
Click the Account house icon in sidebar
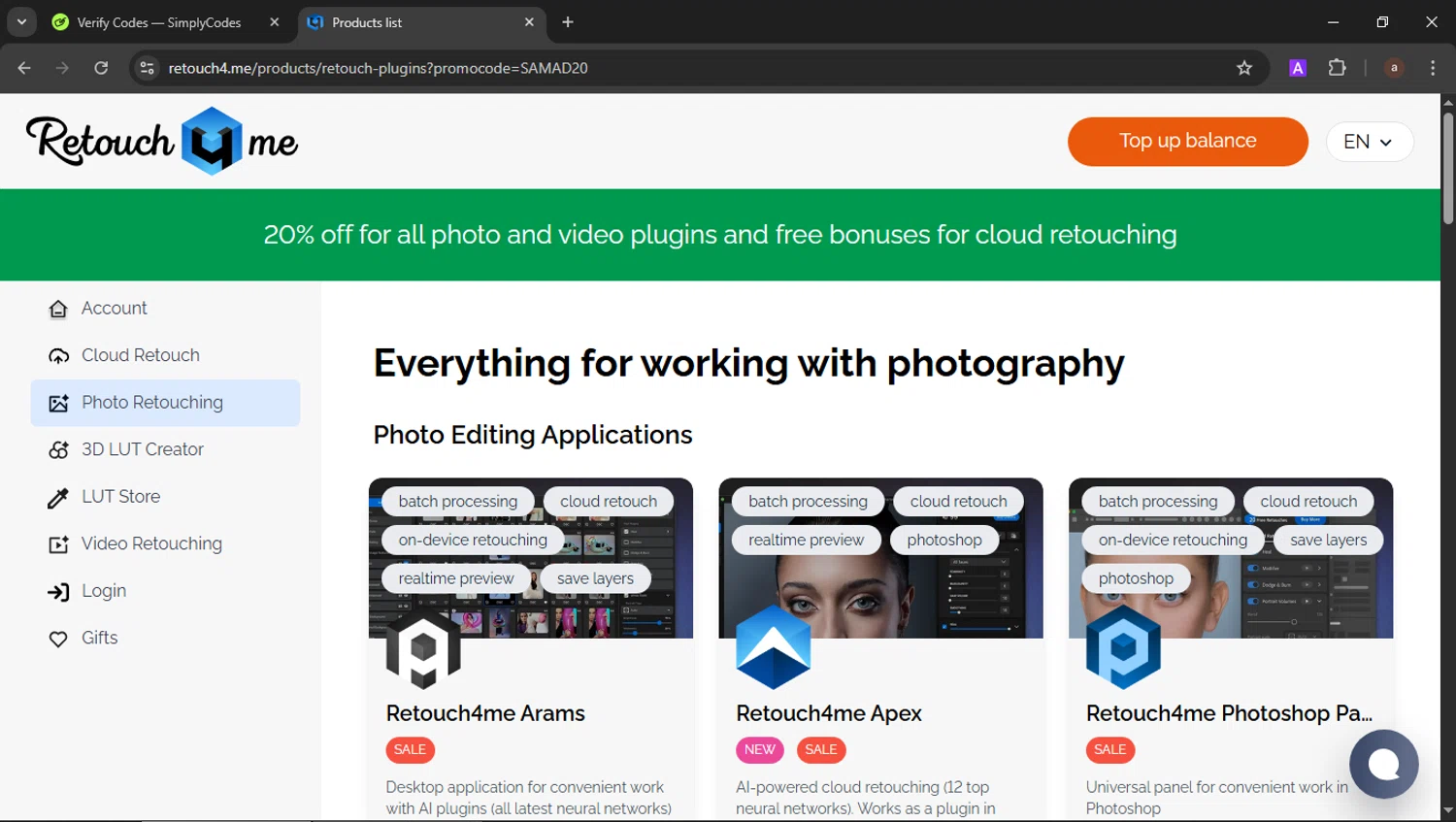58,309
